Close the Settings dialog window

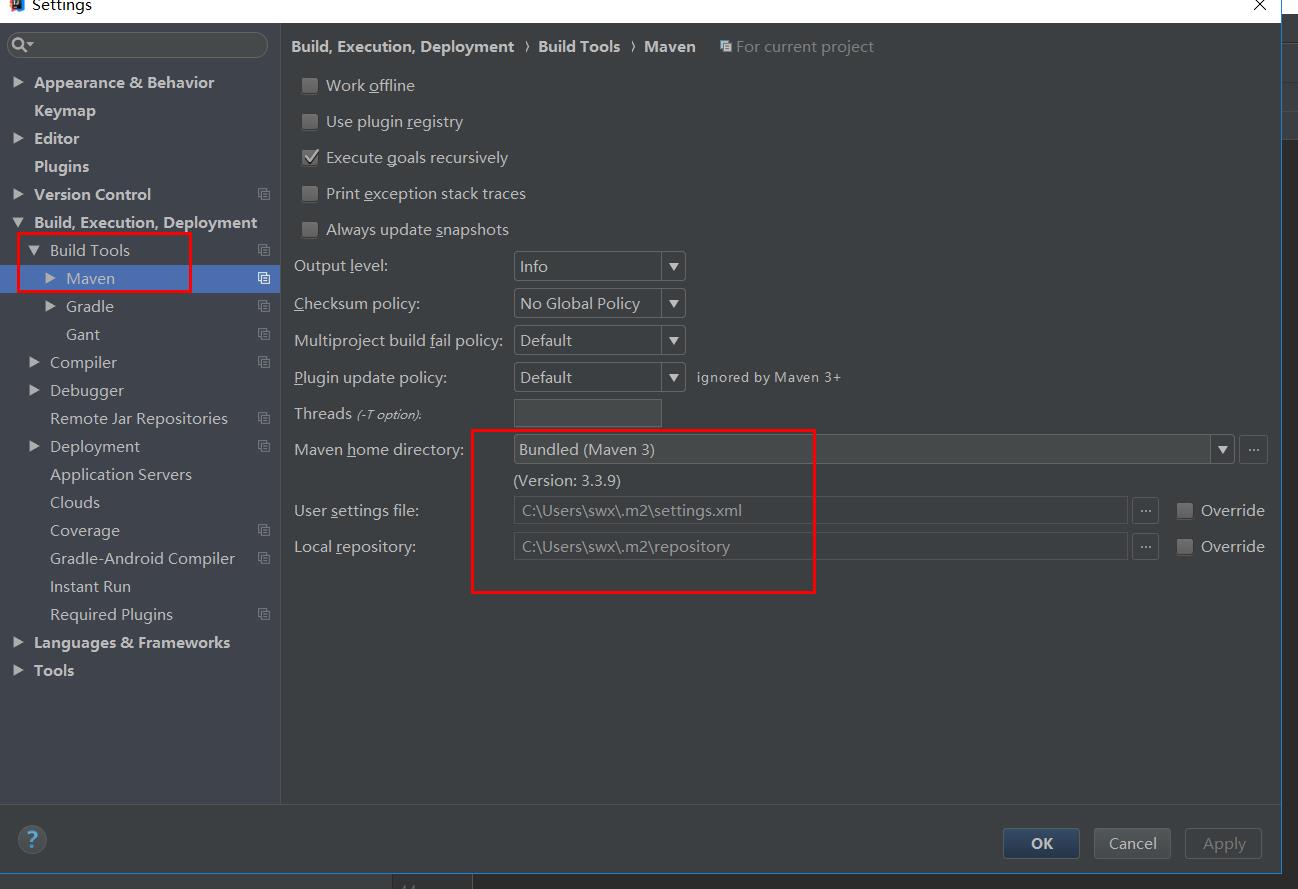pos(1260,6)
